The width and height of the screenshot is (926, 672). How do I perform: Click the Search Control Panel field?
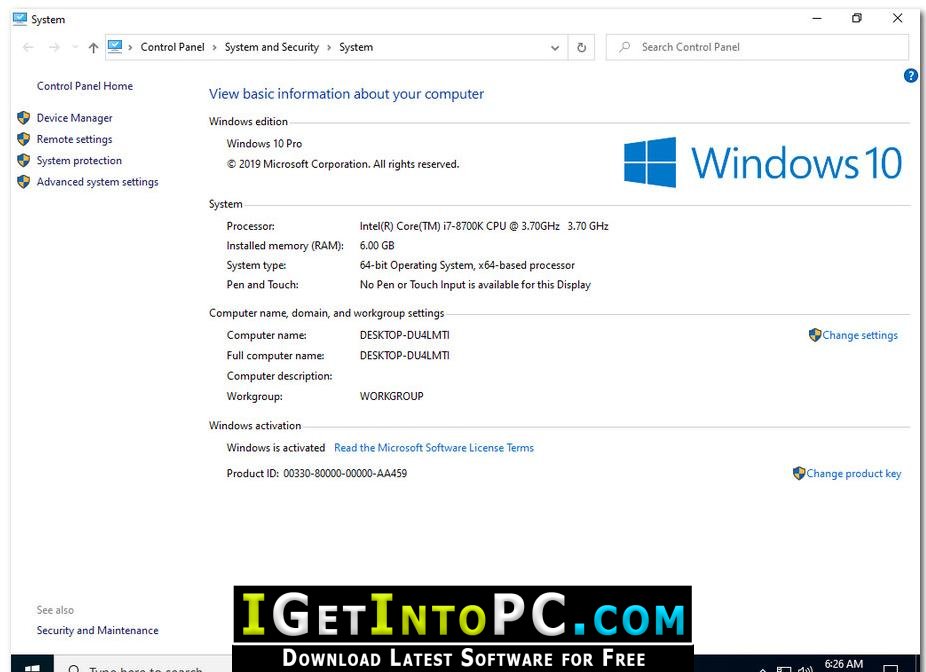[x=757, y=47]
